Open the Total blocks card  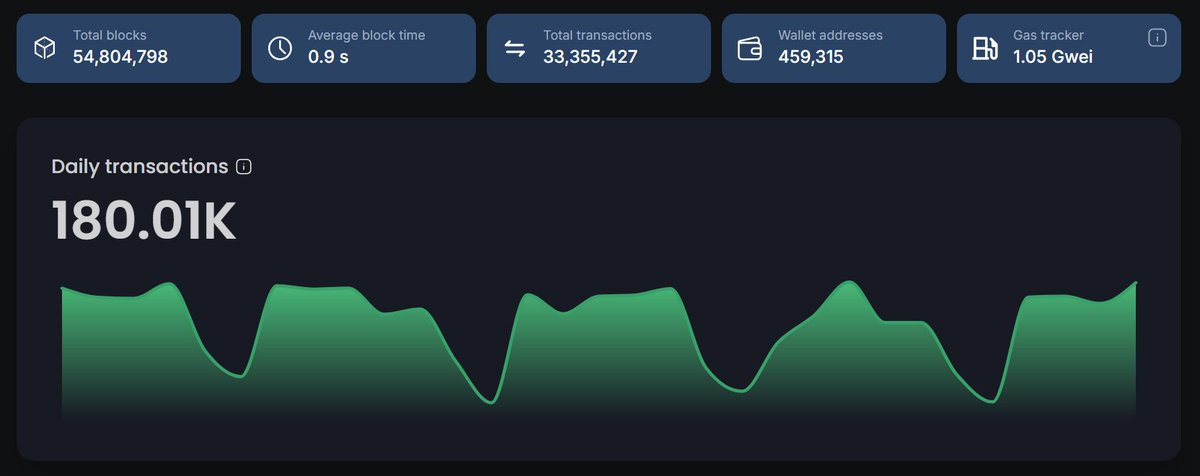click(129, 48)
